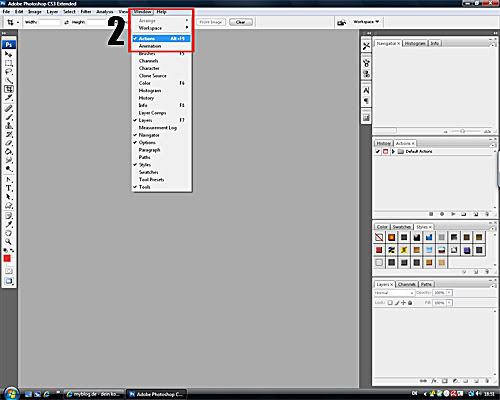Switch to the Swatches tab

(402, 227)
